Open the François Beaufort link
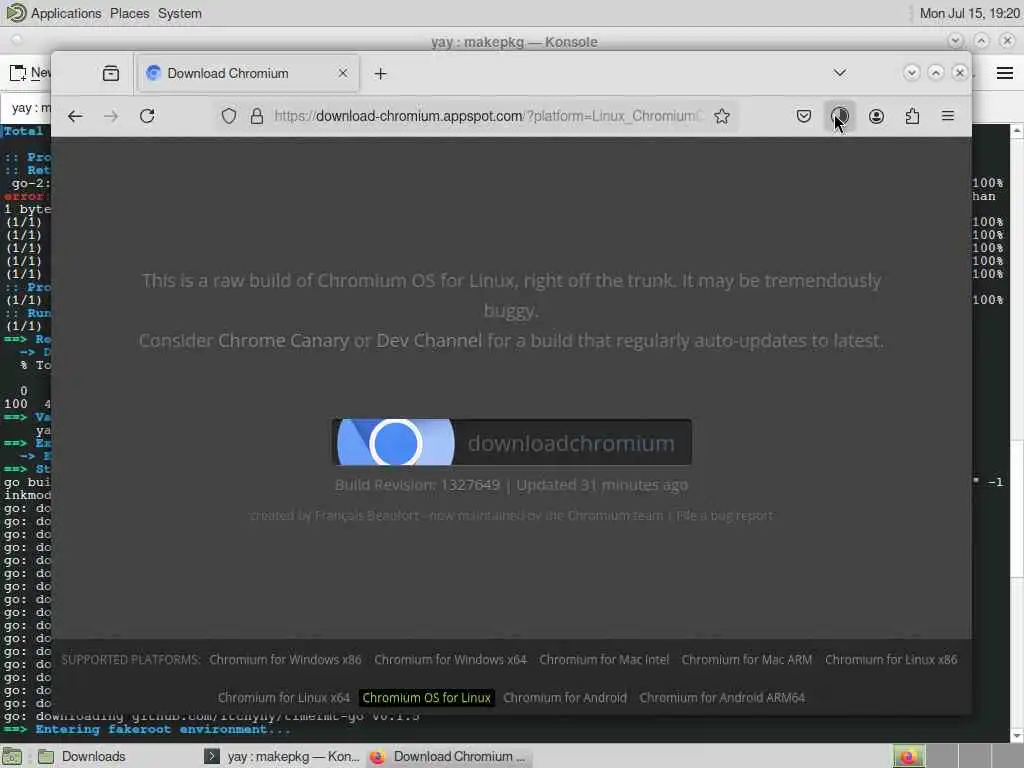This screenshot has width=1024, height=768. [366, 515]
